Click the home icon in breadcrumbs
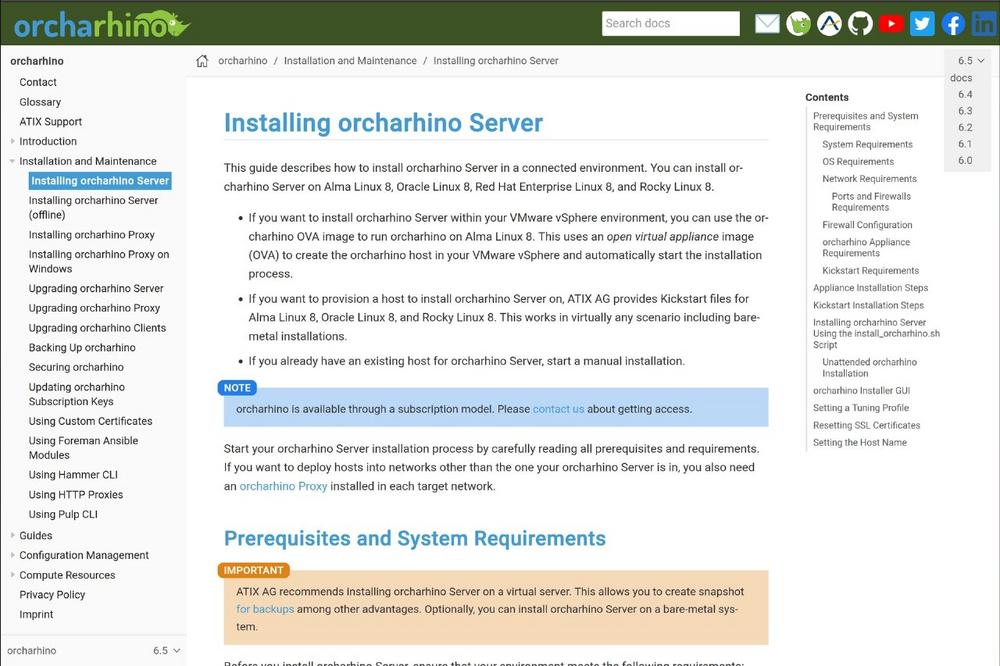Screen dimensions: 1000x666 [202, 61]
